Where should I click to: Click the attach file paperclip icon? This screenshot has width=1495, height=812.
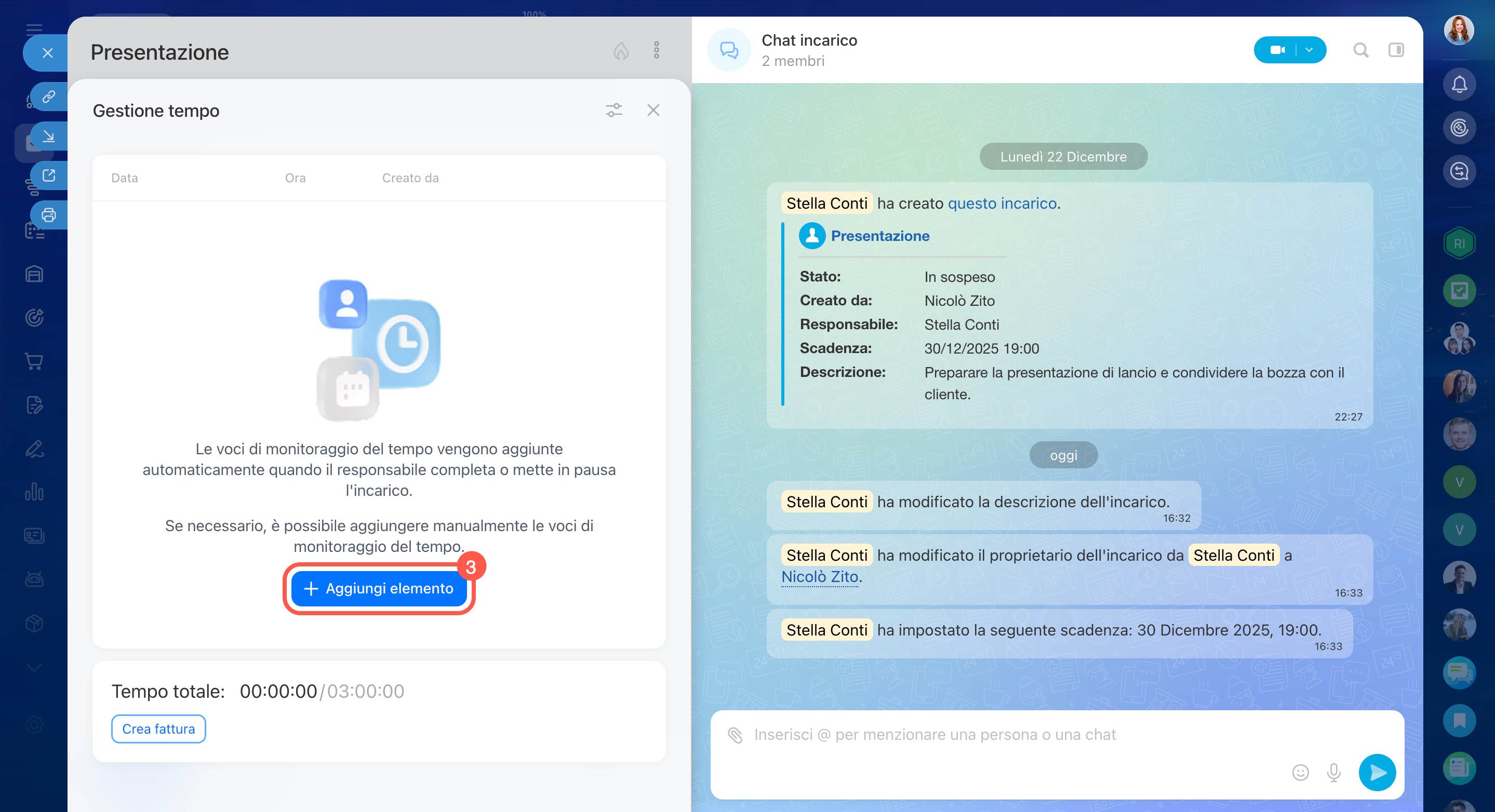(735, 735)
